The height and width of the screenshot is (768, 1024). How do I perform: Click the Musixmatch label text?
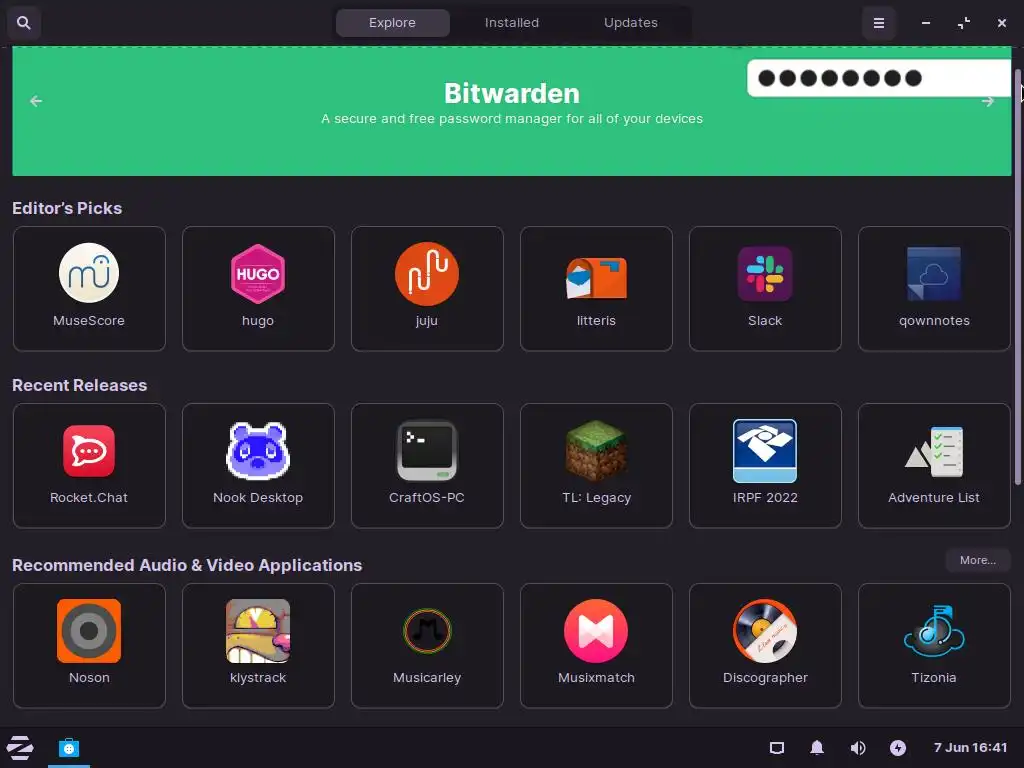point(596,678)
